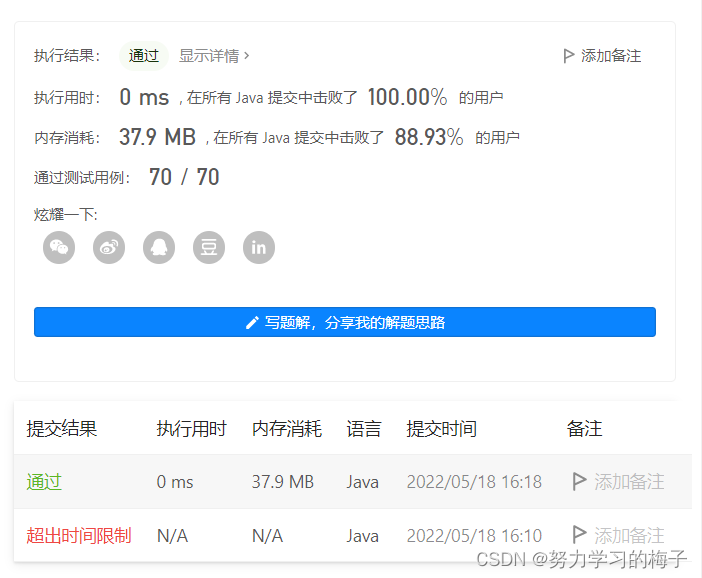
Task: Click the 100.00% runtime percentile value
Action: [407, 97]
